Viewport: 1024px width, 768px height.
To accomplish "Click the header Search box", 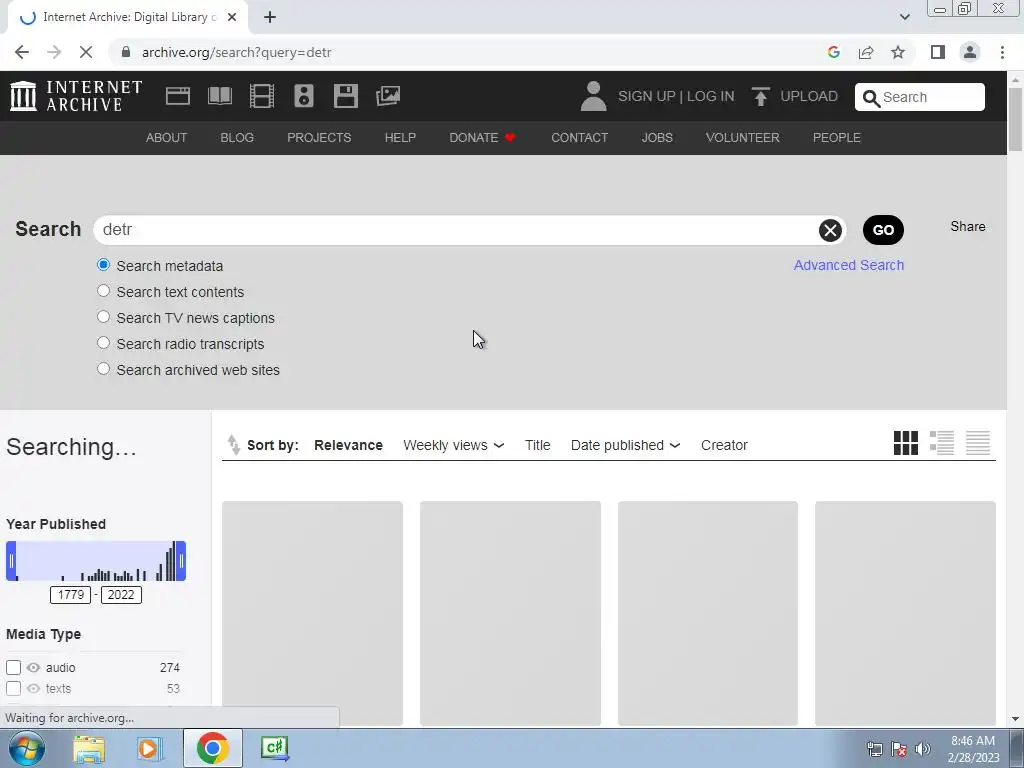I will point(920,97).
